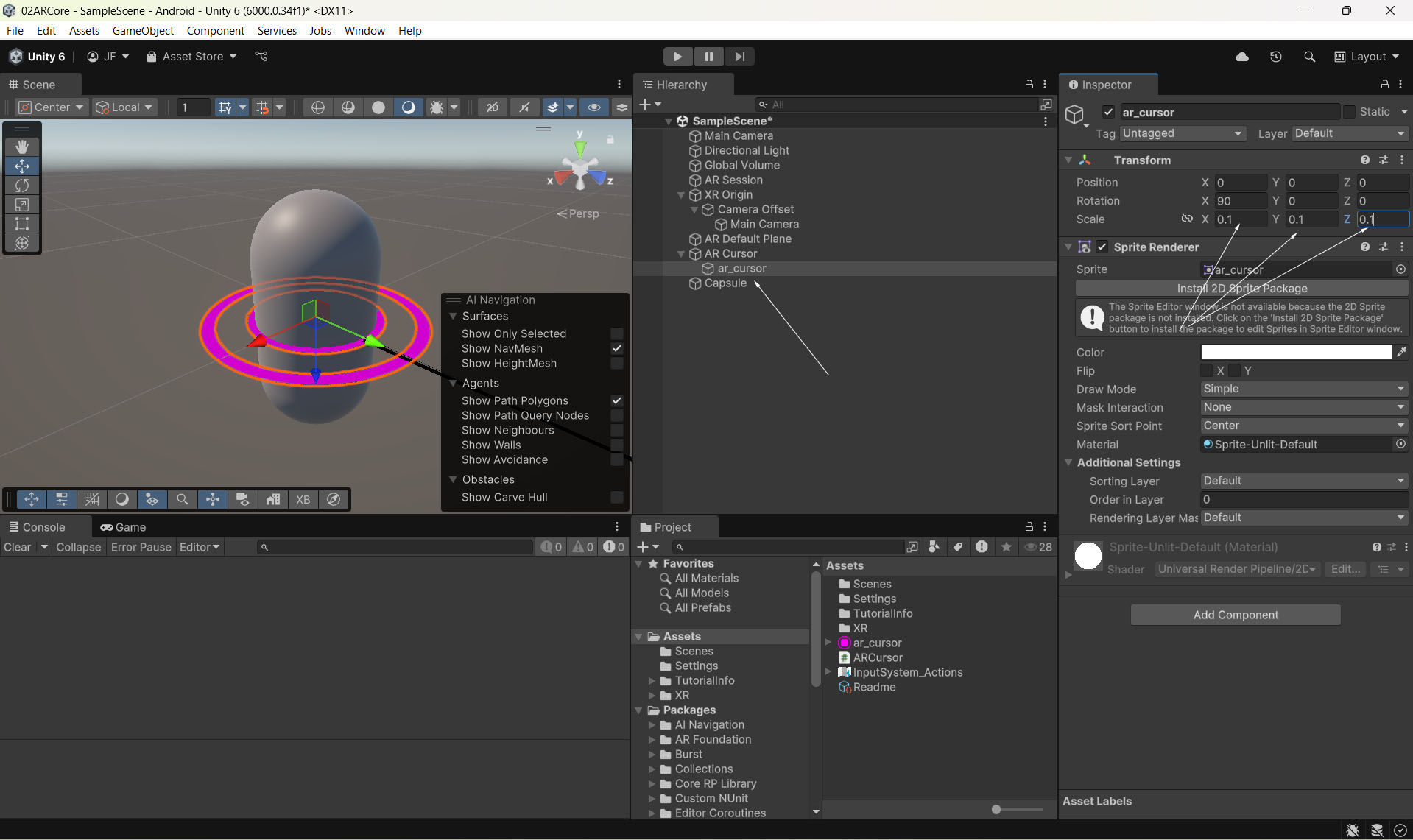The image size is (1413, 840).
Task: Toggle the Sprite Renderer enabled checkbox
Action: pyautogui.click(x=1102, y=247)
